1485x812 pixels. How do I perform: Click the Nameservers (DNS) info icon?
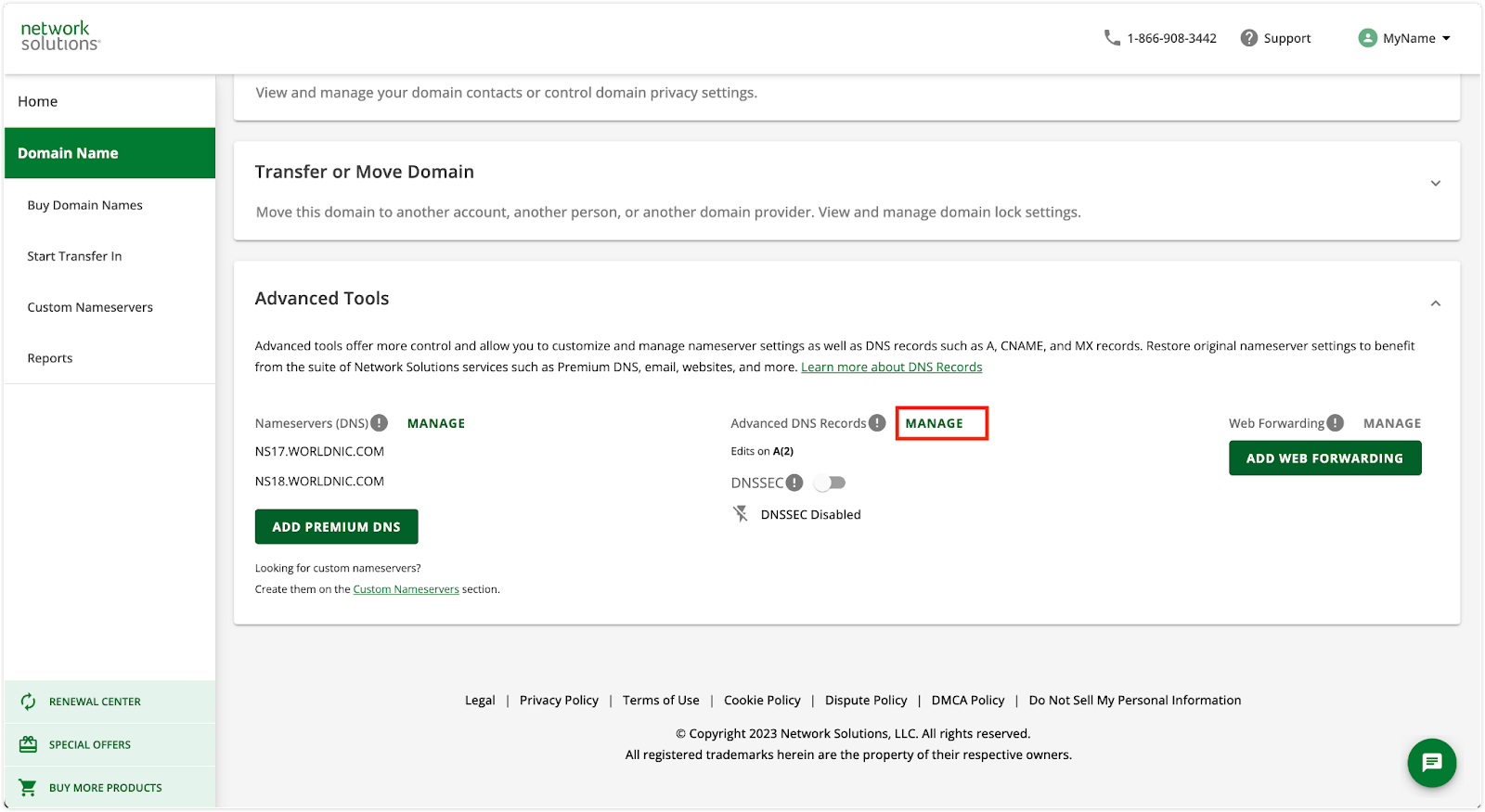tap(380, 423)
